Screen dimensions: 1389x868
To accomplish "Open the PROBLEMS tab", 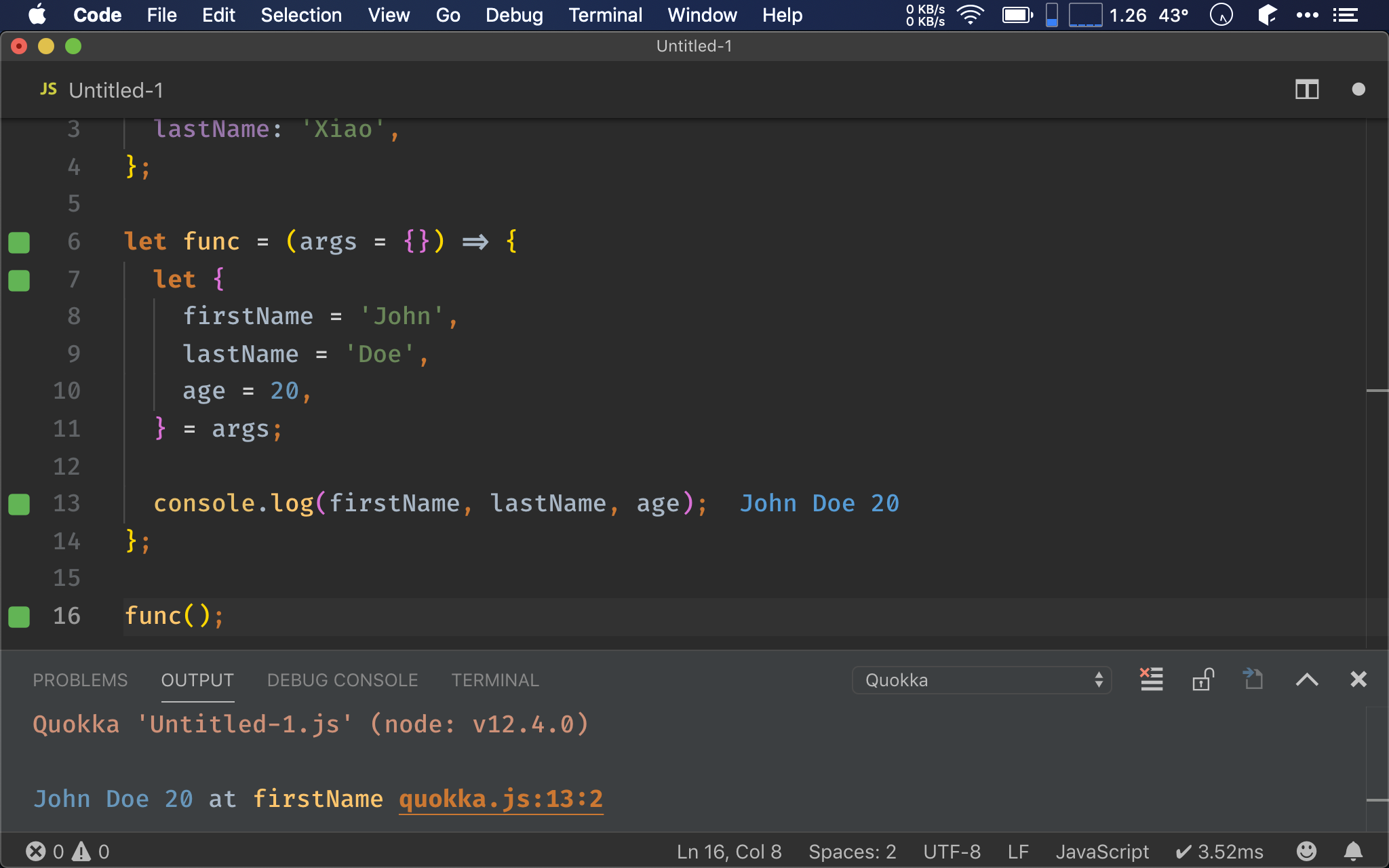I will click(80, 680).
